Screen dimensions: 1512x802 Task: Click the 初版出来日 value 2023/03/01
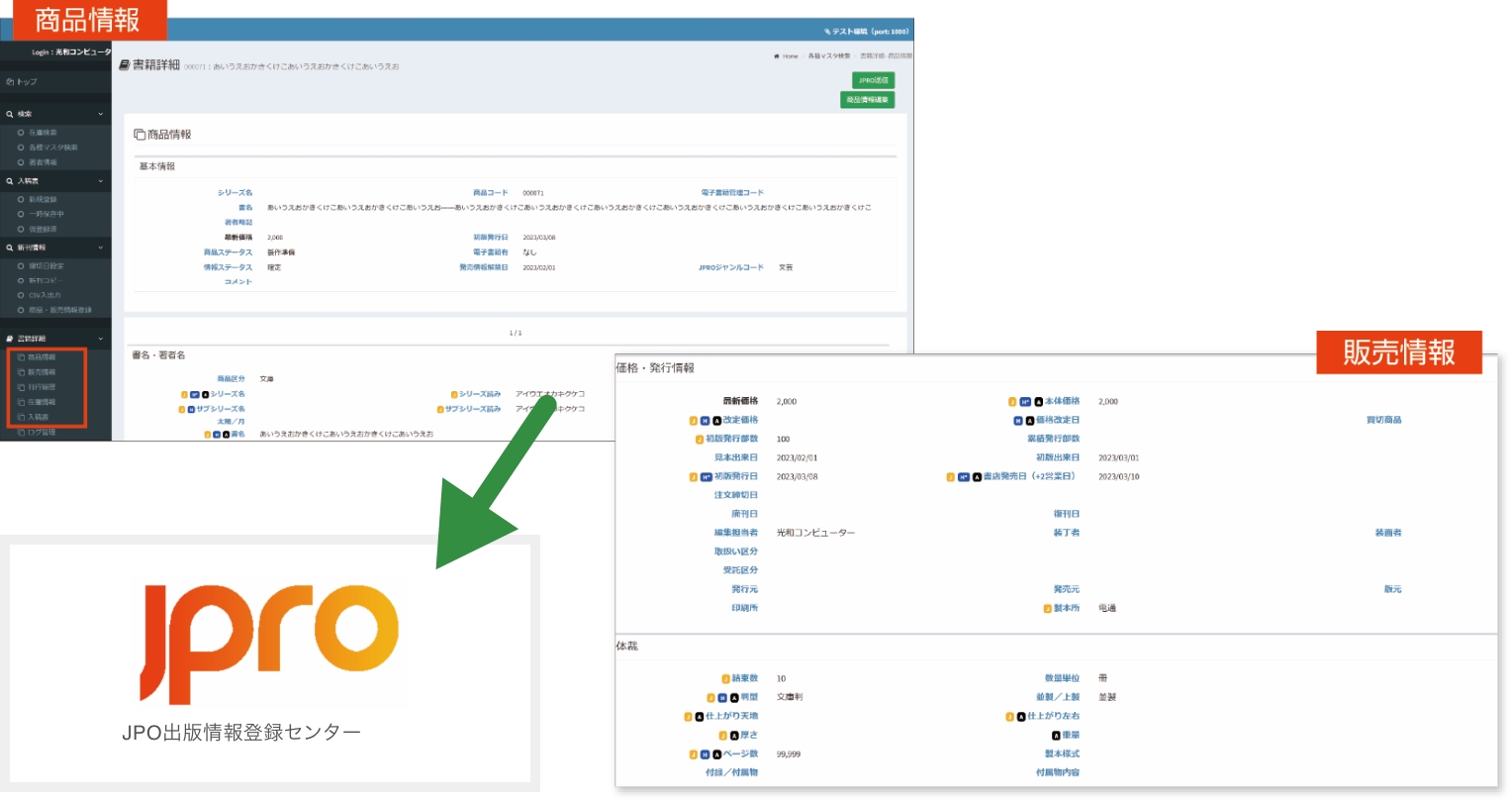pyautogui.click(x=1119, y=458)
